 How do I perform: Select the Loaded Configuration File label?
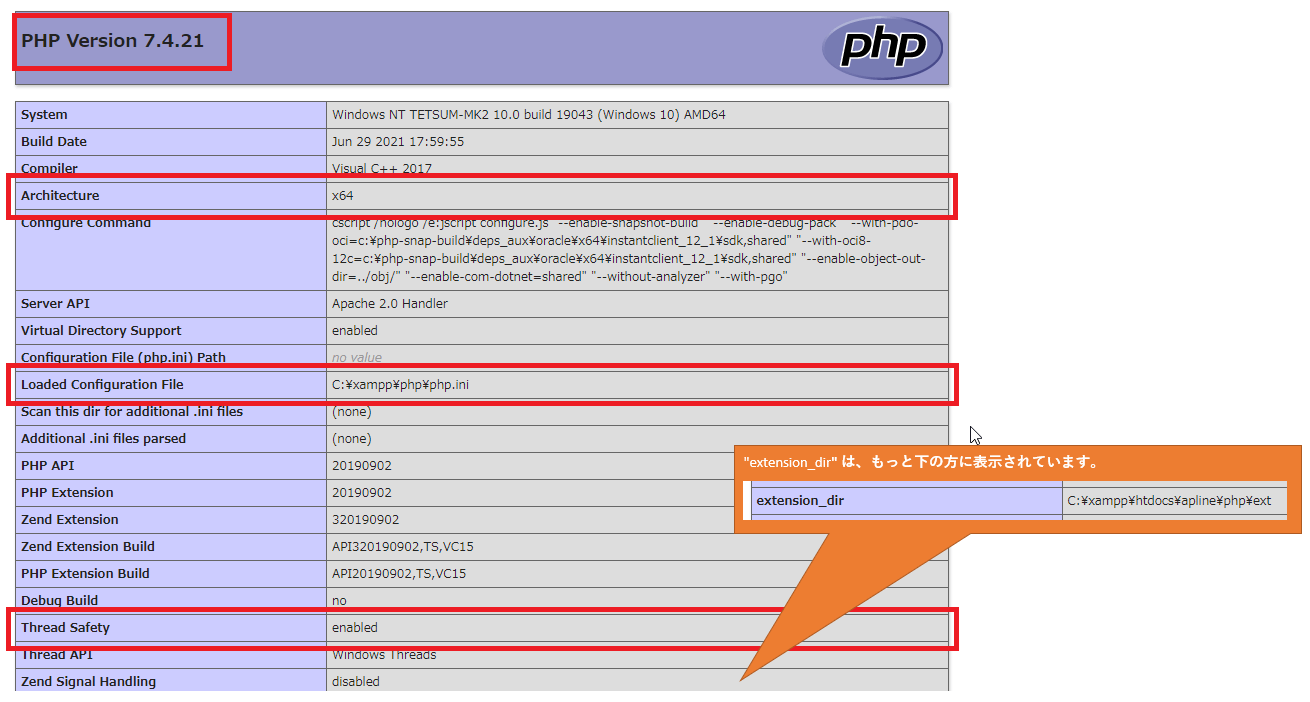(x=102, y=385)
